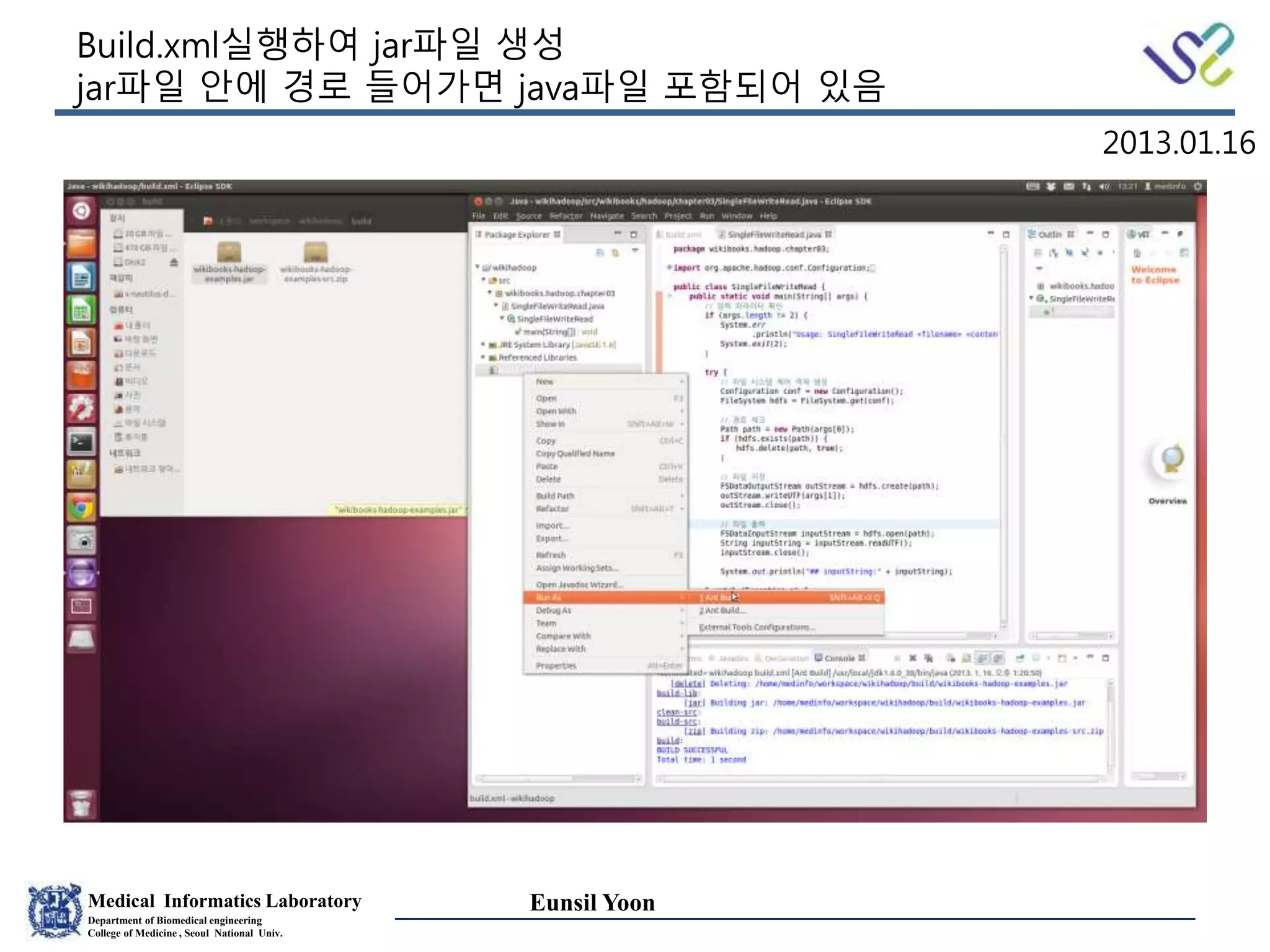1270x952 pixels.
Task: Collapse SingleFileWriteRead in Outline view
Action: coord(1032,299)
